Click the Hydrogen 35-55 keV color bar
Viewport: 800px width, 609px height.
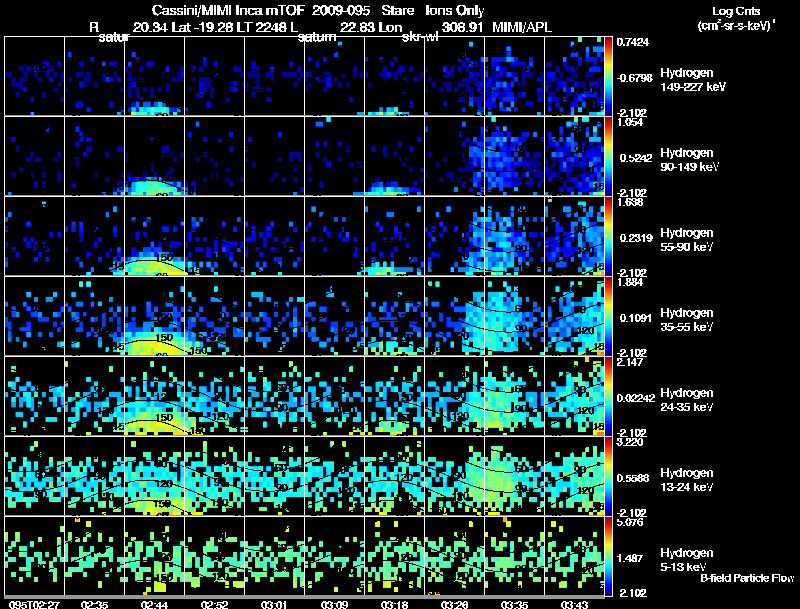pyautogui.click(x=608, y=316)
